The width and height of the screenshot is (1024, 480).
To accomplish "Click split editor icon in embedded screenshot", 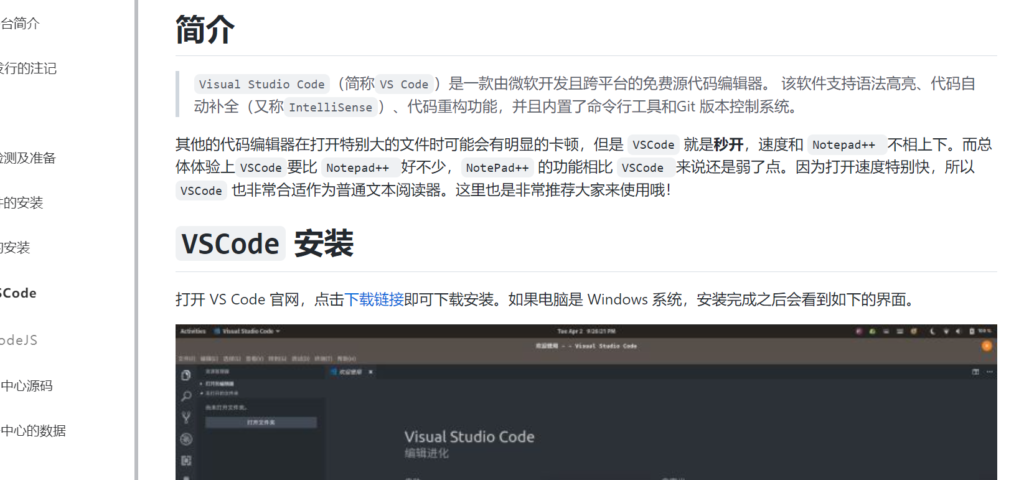I will [976, 372].
